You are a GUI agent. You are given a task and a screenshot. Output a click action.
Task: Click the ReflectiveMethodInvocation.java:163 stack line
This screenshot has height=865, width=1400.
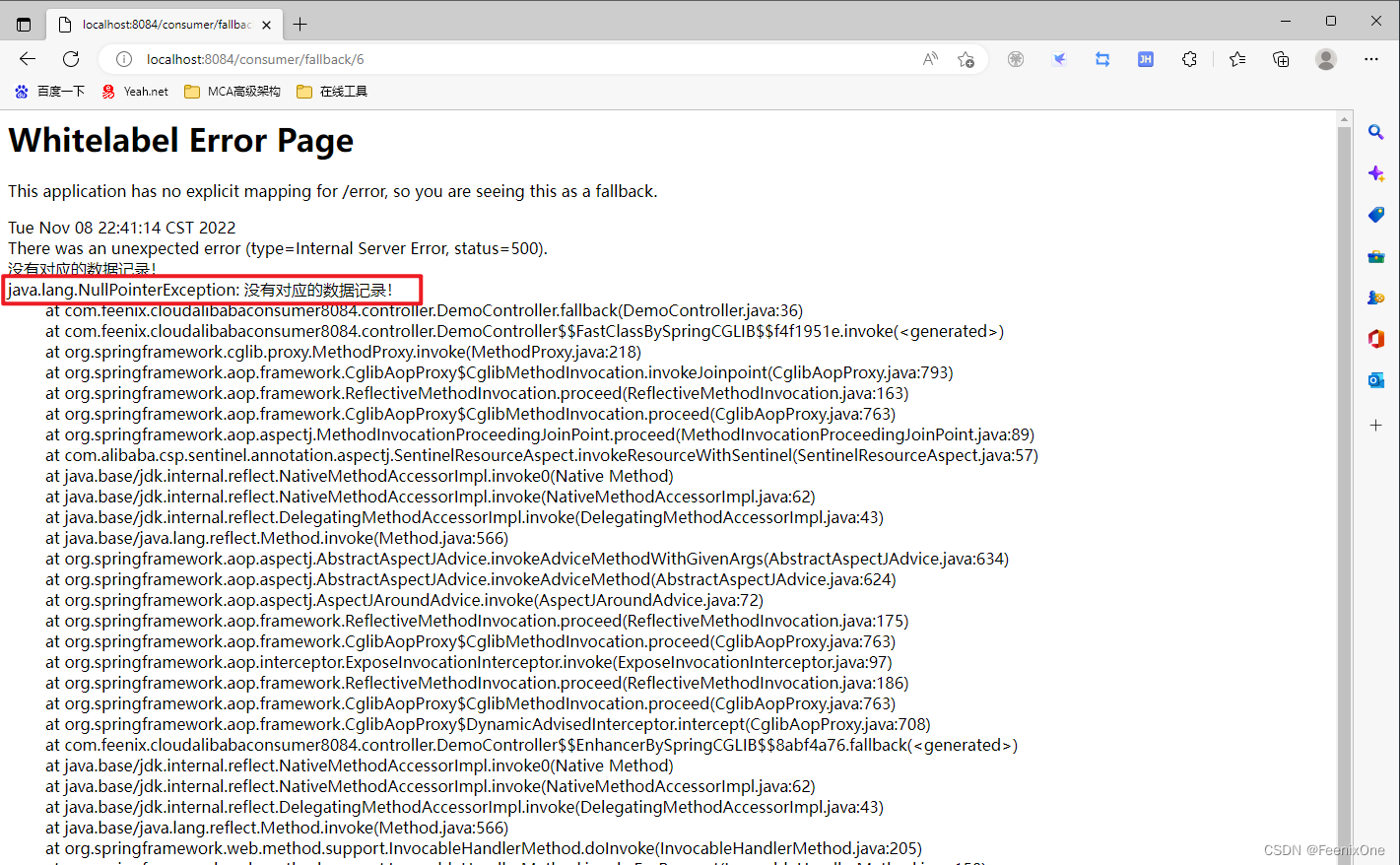click(x=477, y=393)
